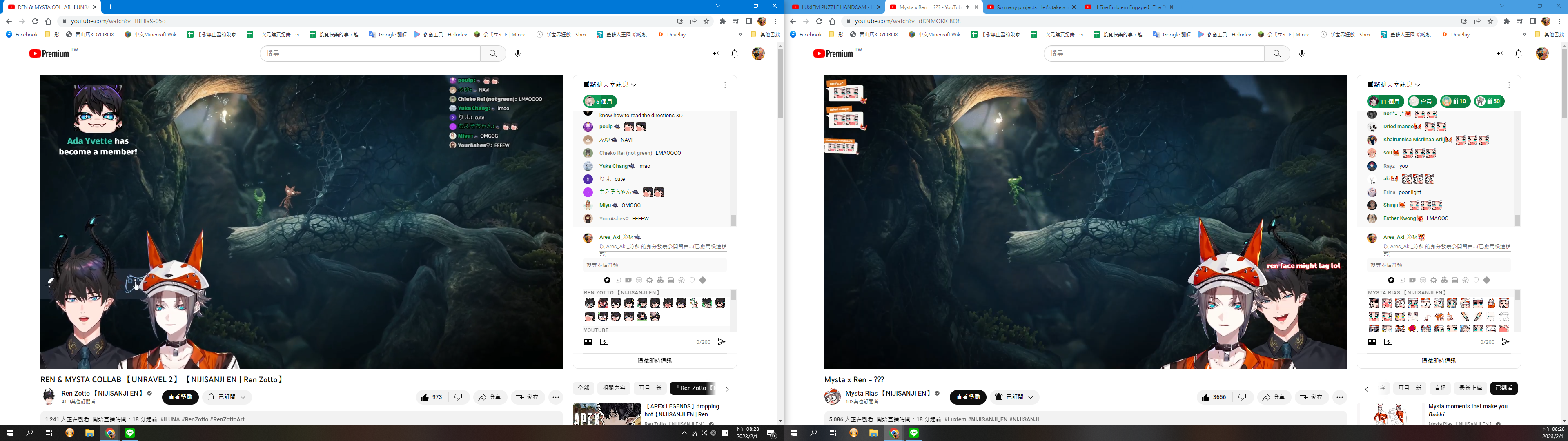Click emoji search field in Mysta chat
The image size is (1568, 441).
[1438, 265]
